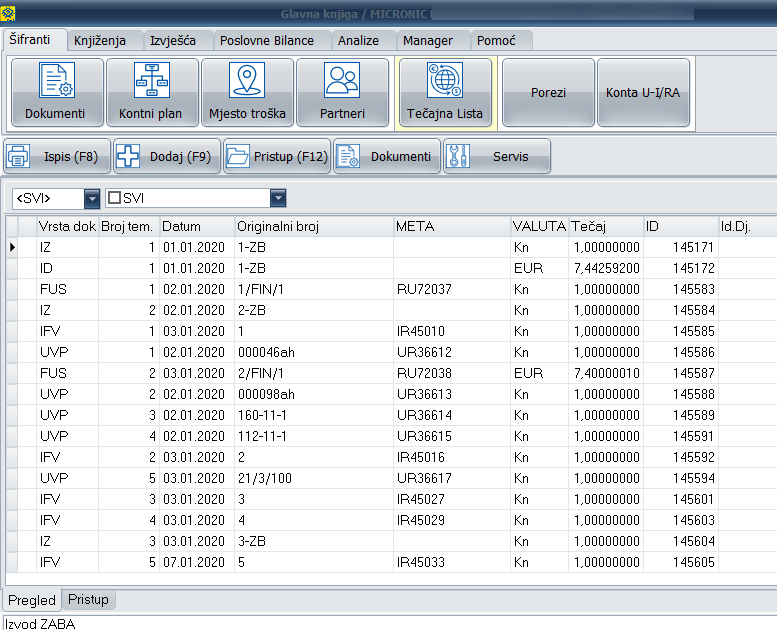Select the Pristup bottom tab

tap(88, 599)
